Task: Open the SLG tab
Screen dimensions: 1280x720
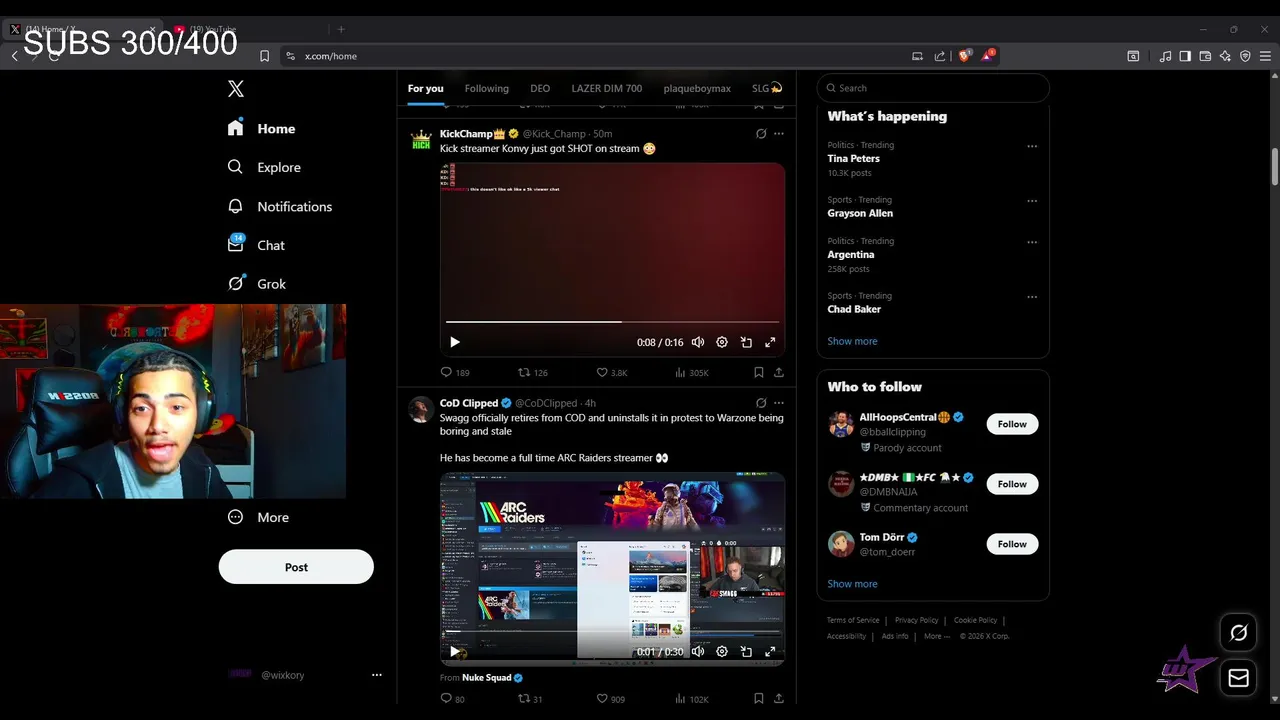Action: coord(767,88)
